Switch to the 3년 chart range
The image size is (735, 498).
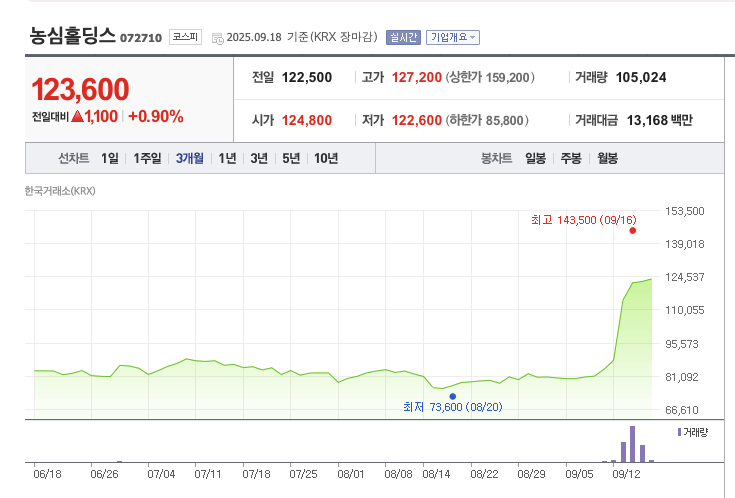(x=259, y=158)
